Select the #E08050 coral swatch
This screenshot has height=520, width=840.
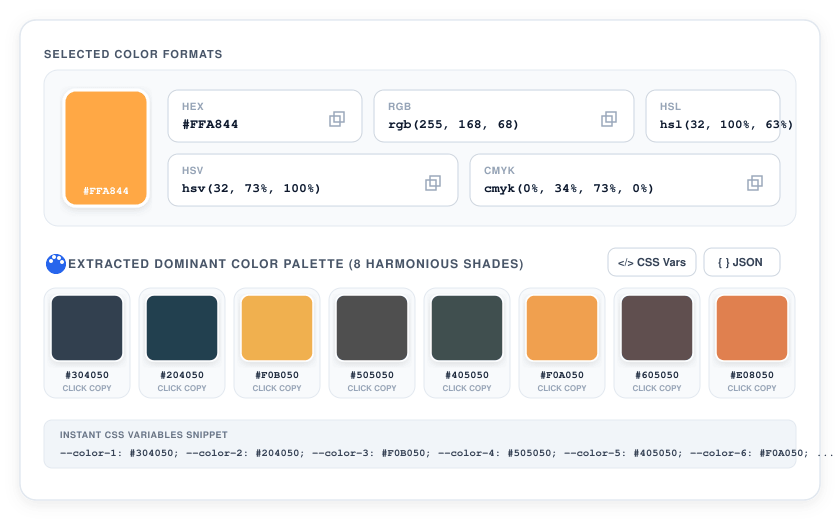pyautogui.click(x=752, y=328)
